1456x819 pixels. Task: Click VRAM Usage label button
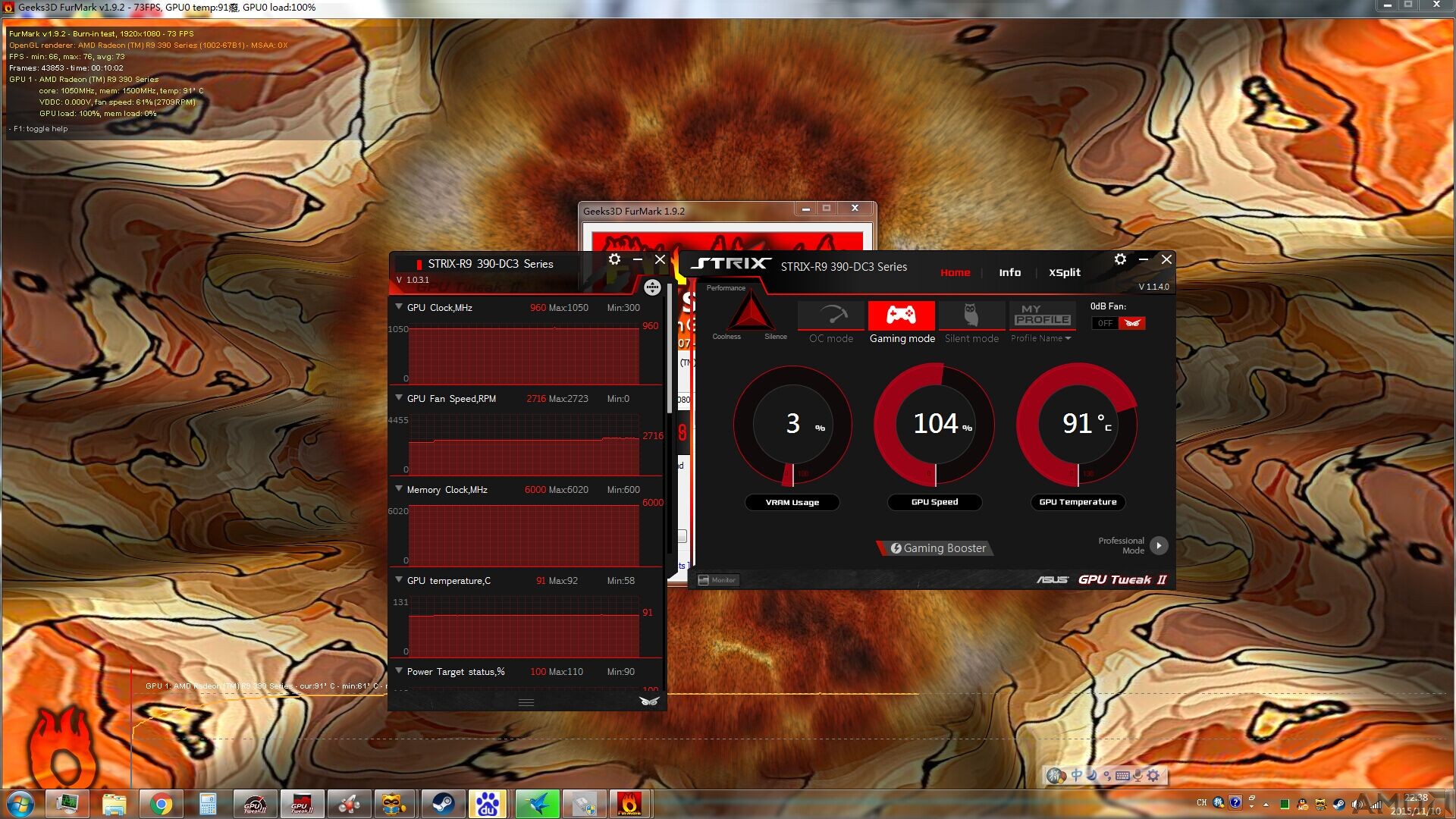point(792,502)
